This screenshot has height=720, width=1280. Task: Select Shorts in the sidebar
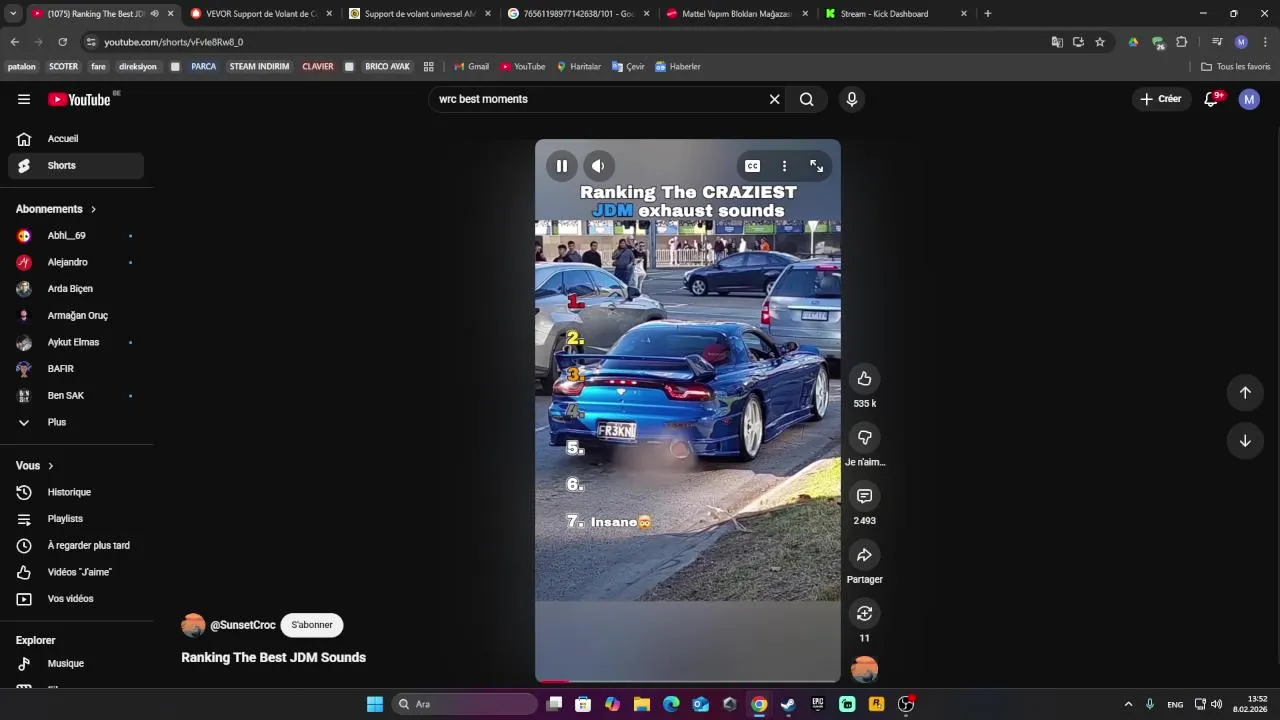click(76, 166)
